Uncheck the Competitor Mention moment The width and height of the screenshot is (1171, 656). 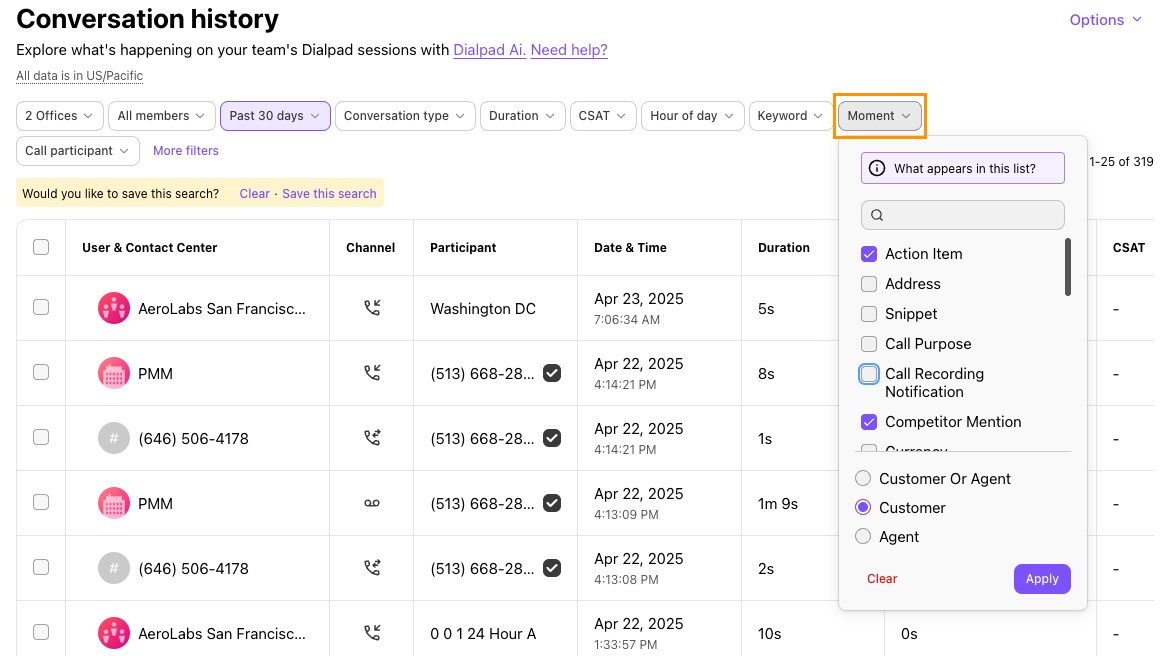869,422
